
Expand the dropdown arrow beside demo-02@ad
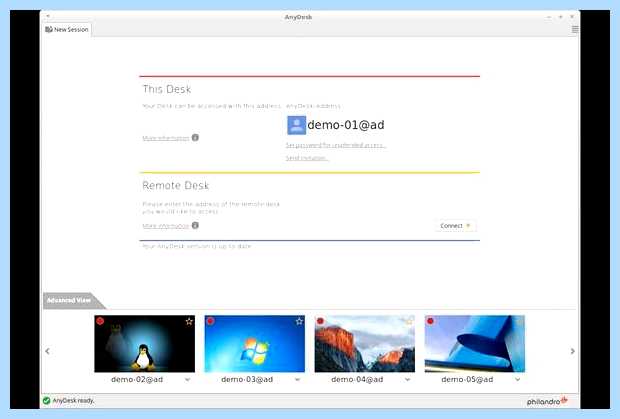click(187, 379)
